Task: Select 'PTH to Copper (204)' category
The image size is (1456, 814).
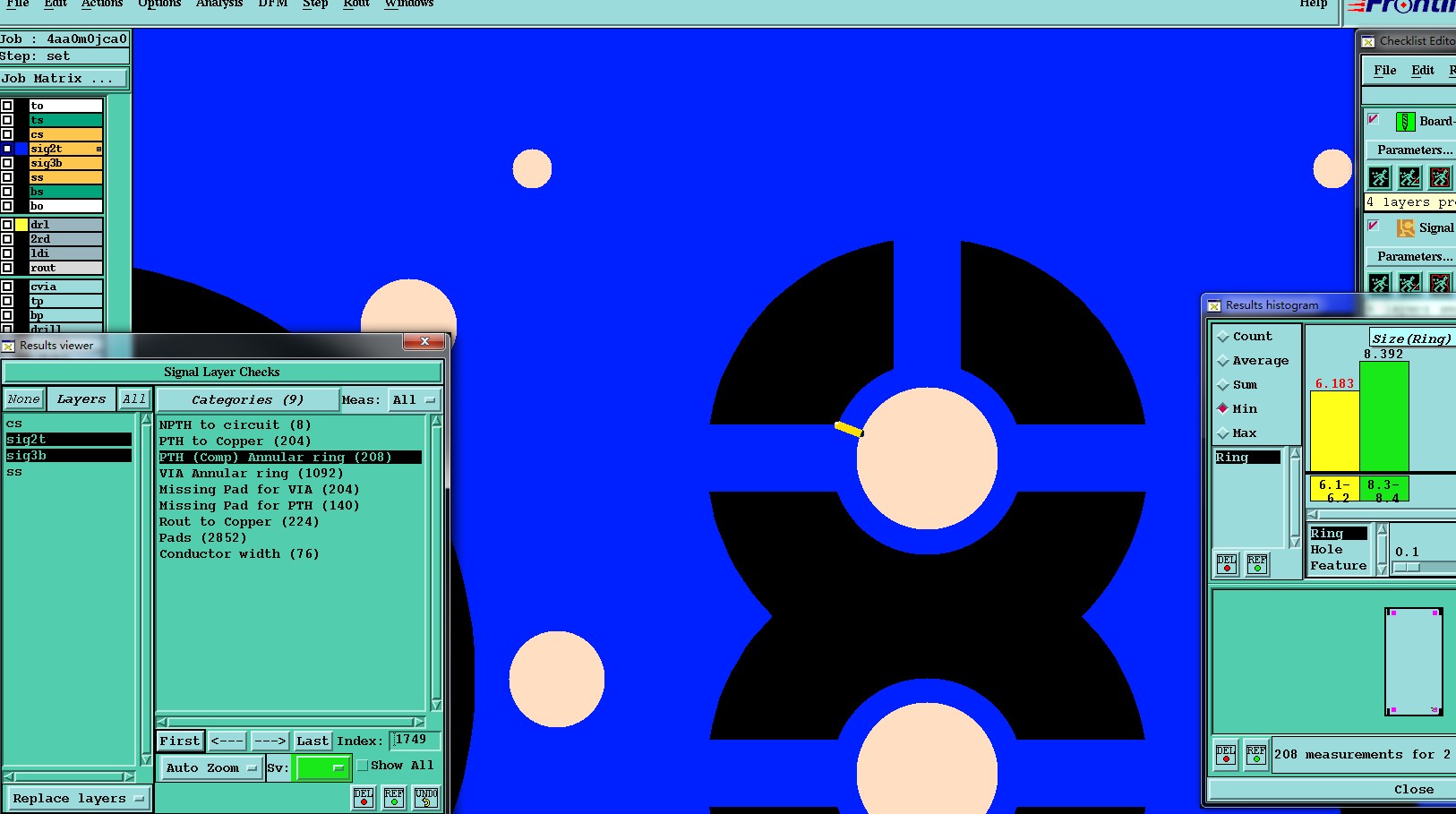Action: tap(235, 441)
